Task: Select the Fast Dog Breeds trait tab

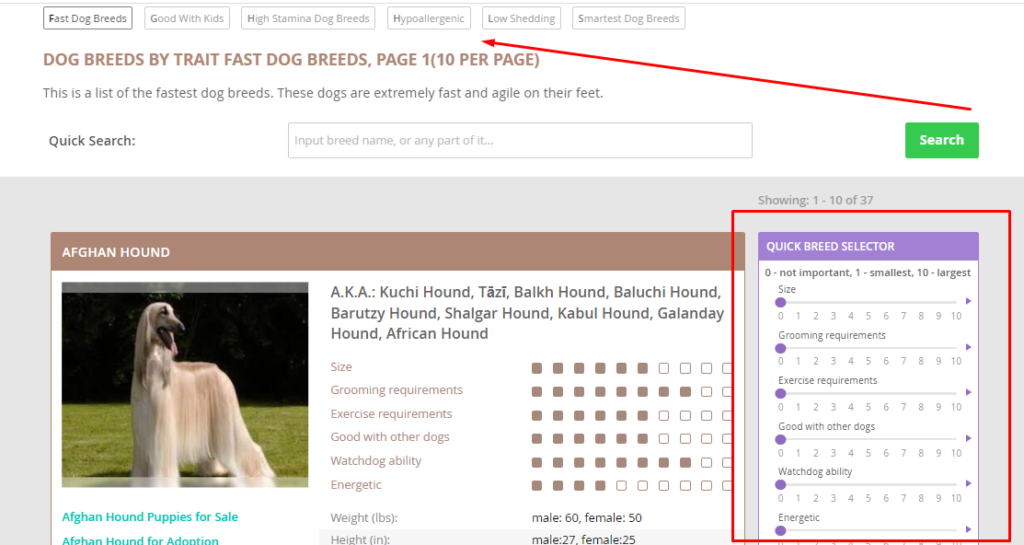Action: click(88, 18)
